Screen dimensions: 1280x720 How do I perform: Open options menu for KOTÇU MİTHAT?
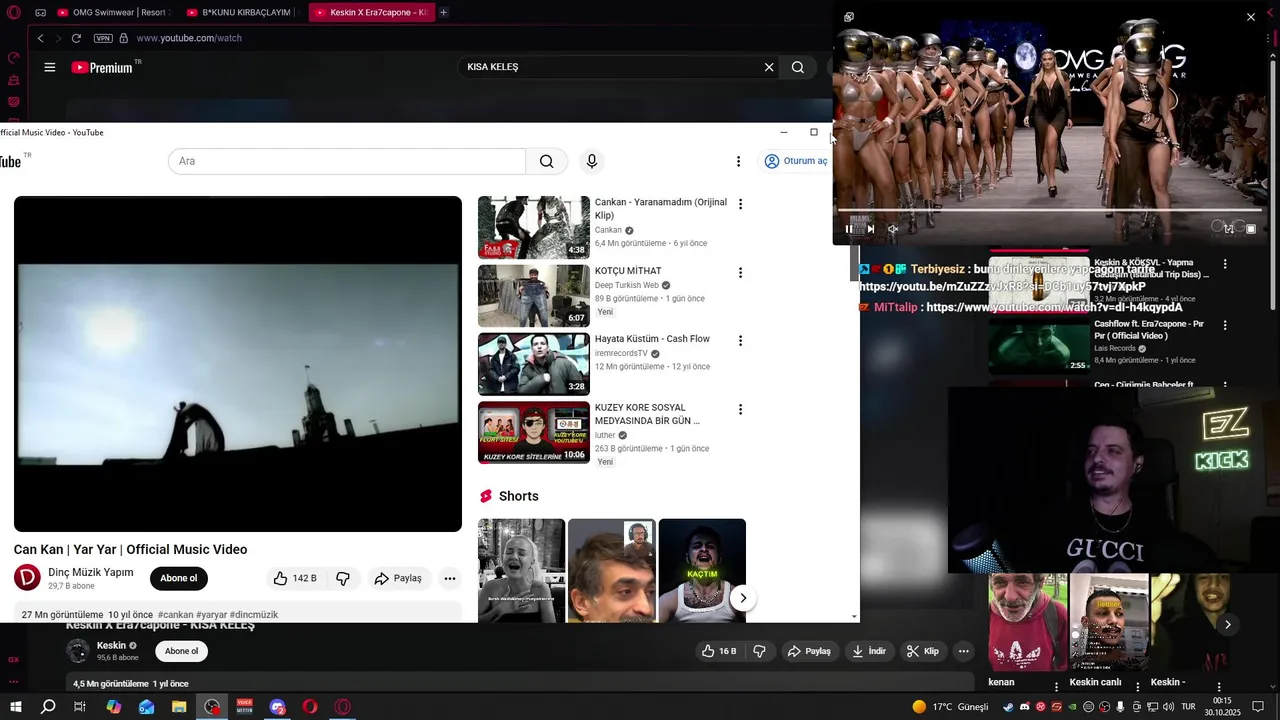pyautogui.click(x=740, y=272)
